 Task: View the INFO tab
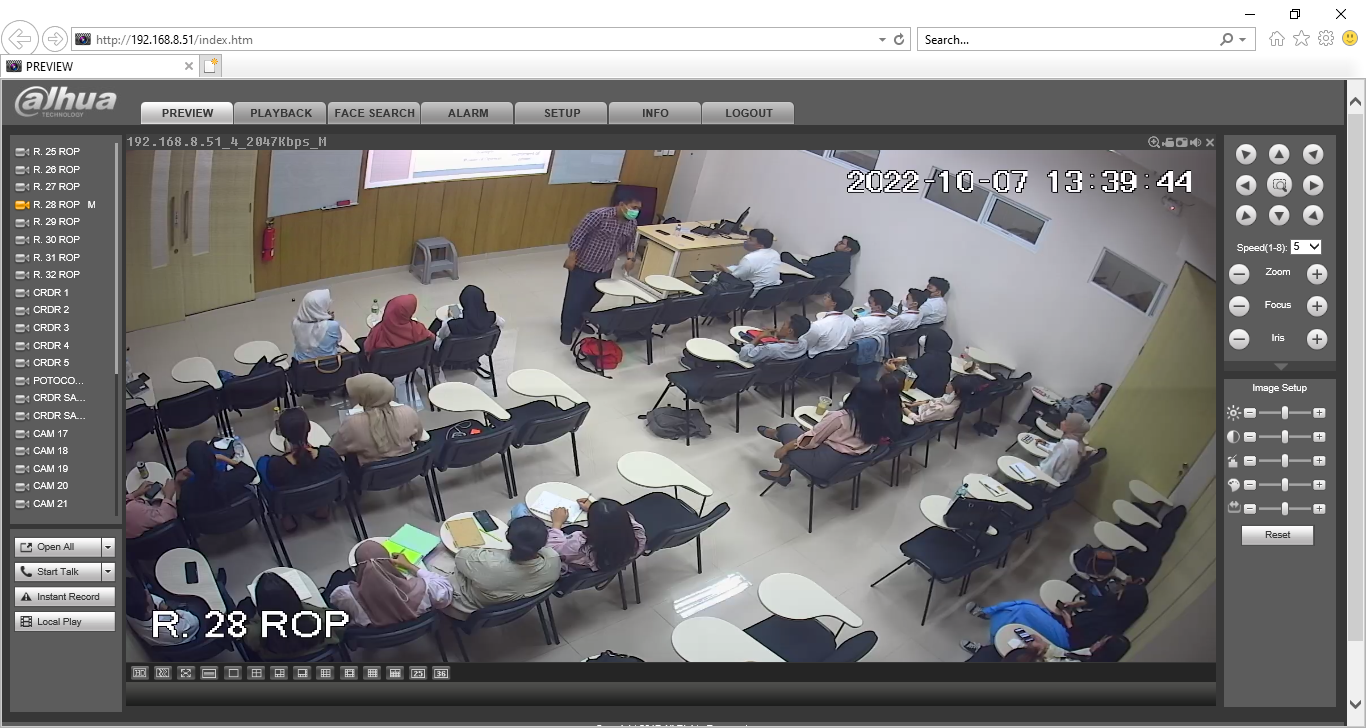point(655,113)
